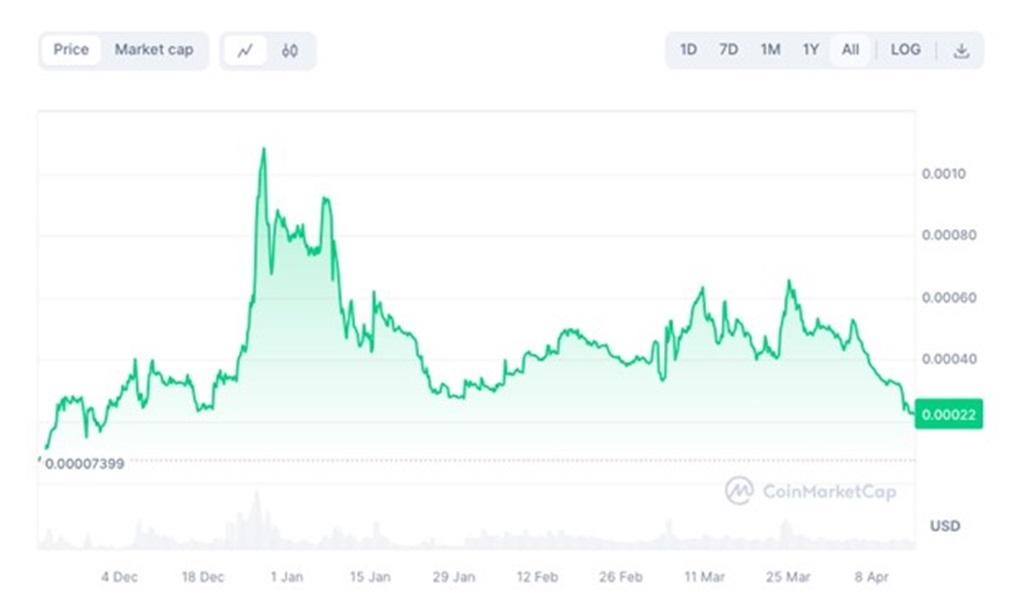Switch to candlestick chart icon
The height and width of the screenshot is (602, 1024).
pos(290,51)
